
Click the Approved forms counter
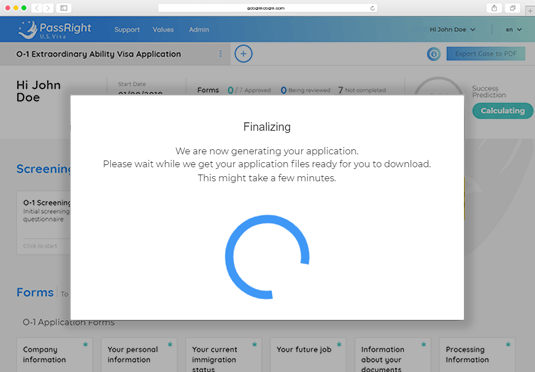pyautogui.click(x=249, y=90)
